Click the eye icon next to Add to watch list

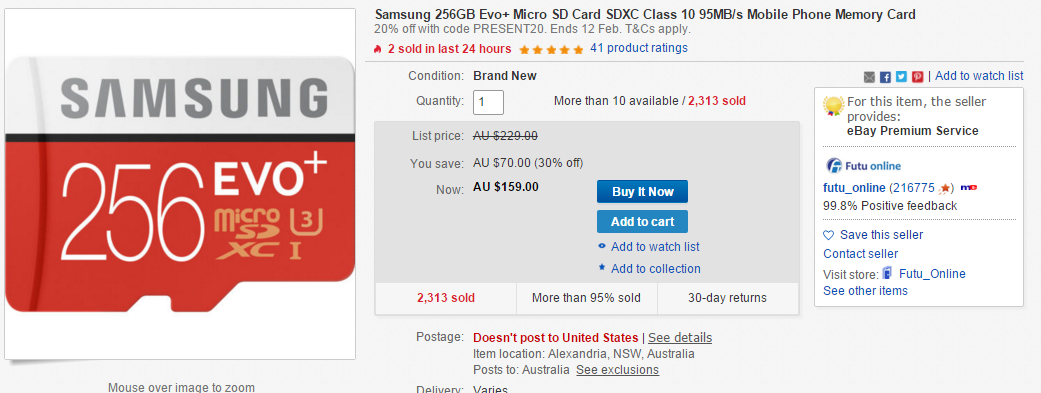click(x=601, y=246)
